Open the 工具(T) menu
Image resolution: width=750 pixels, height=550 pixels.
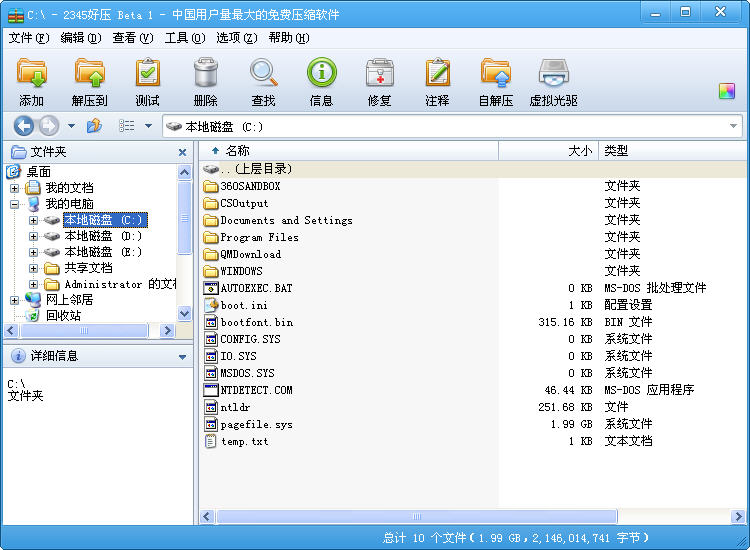[183, 38]
